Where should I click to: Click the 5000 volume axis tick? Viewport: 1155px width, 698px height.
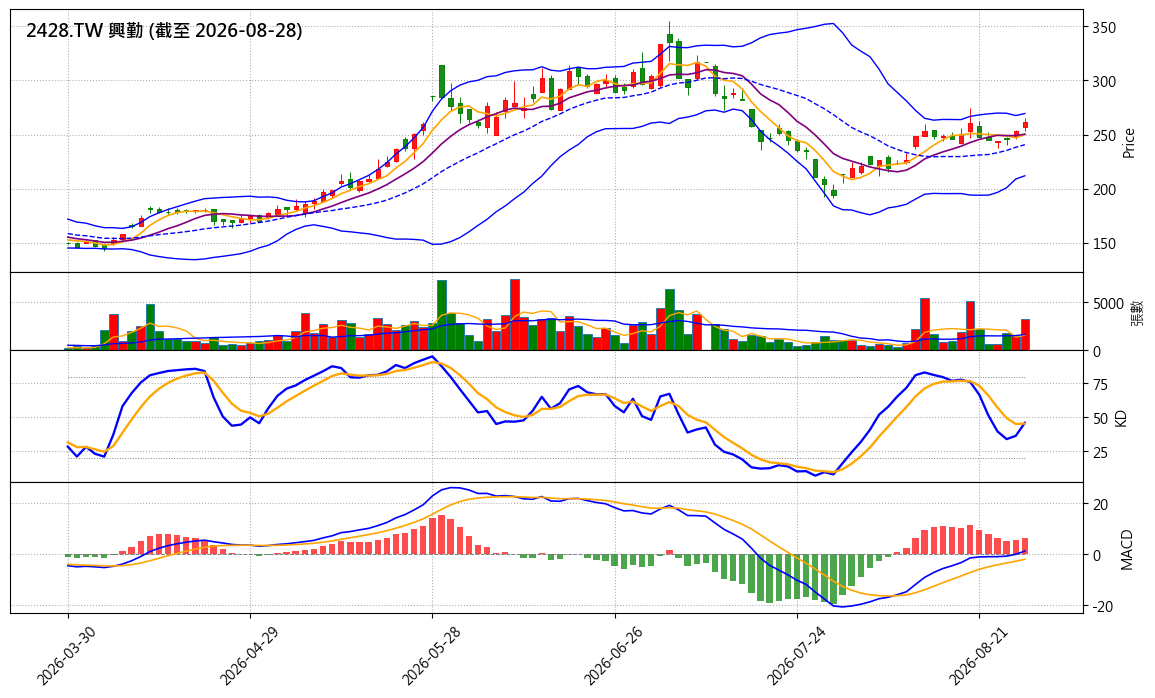[1108, 303]
